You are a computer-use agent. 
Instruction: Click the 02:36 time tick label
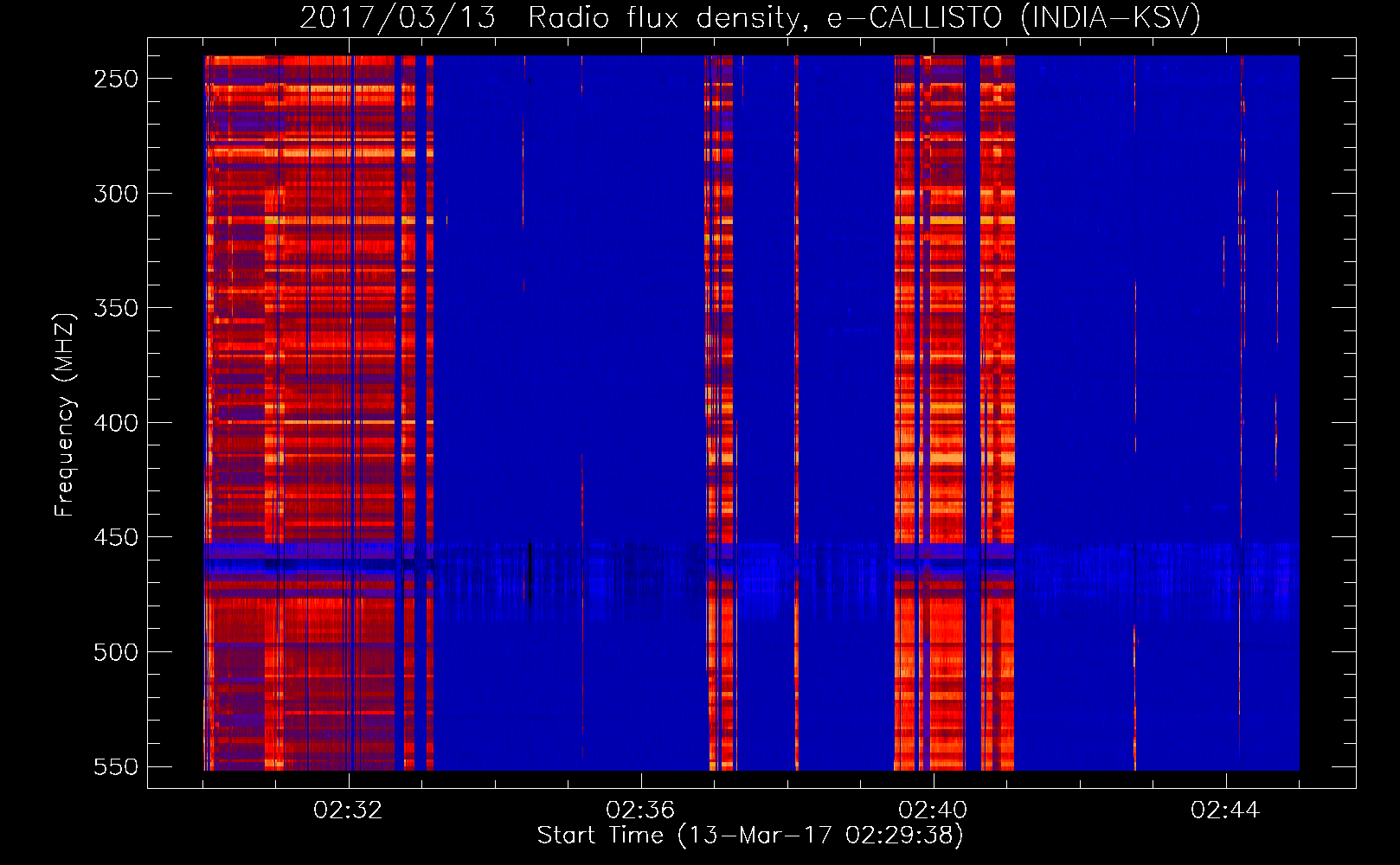640,811
